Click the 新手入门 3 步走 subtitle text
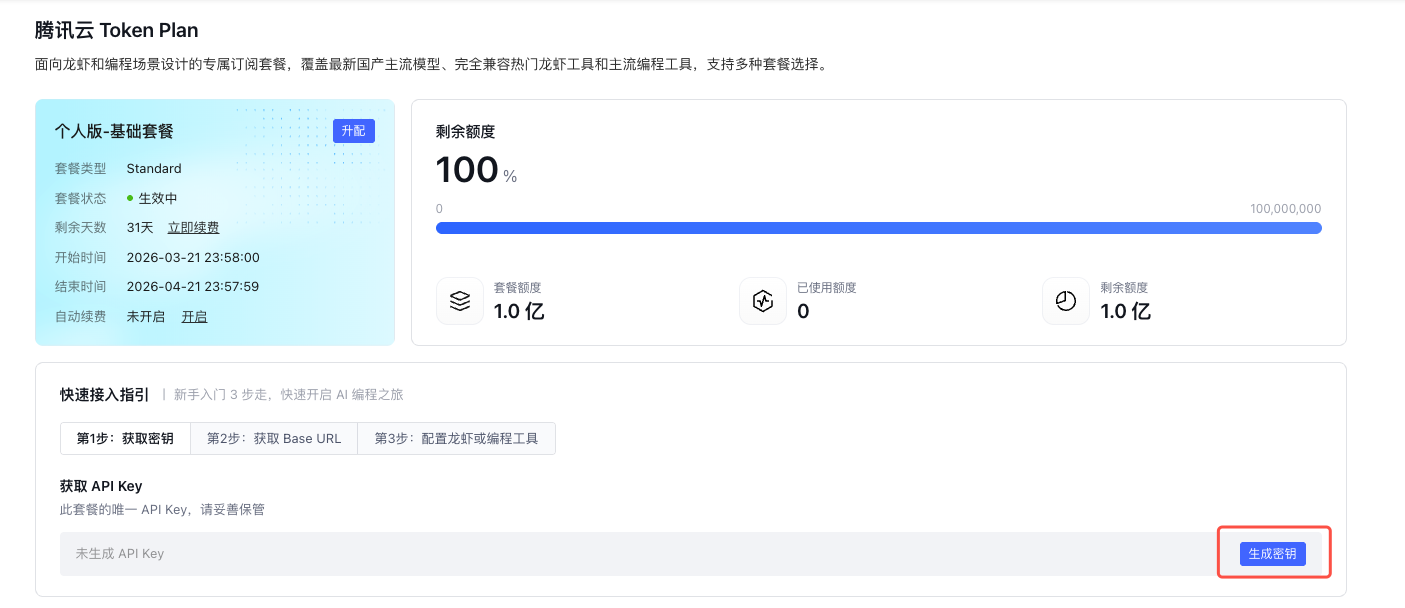Screen dimensions: 1405x608 [x=288, y=395]
